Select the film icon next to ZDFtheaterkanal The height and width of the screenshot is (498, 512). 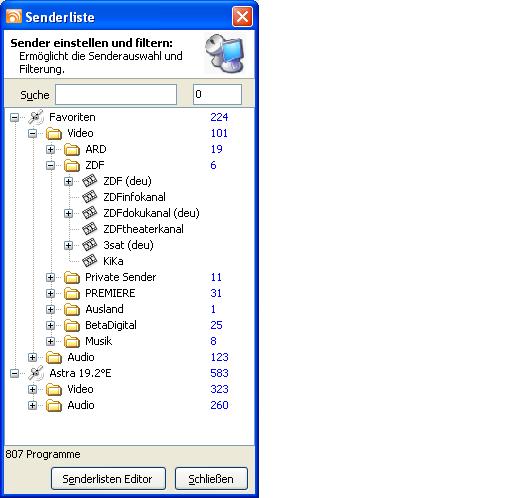pos(90,229)
